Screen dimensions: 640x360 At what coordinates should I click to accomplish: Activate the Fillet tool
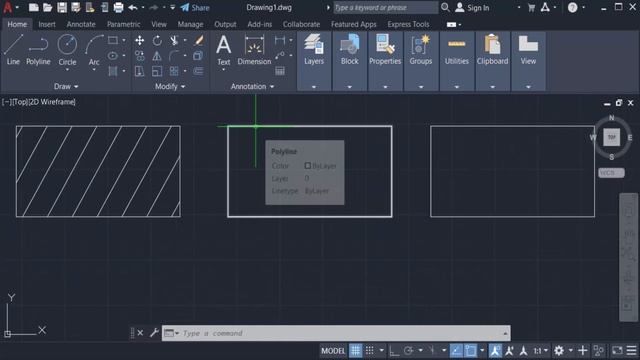[174, 56]
